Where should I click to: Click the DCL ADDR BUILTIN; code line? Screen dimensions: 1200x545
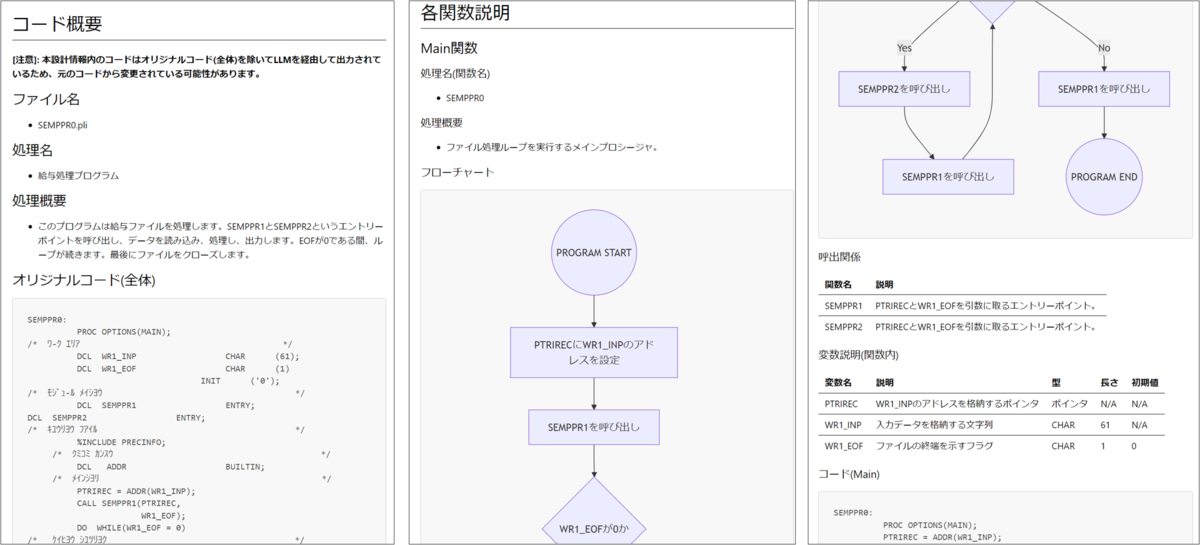coord(170,466)
